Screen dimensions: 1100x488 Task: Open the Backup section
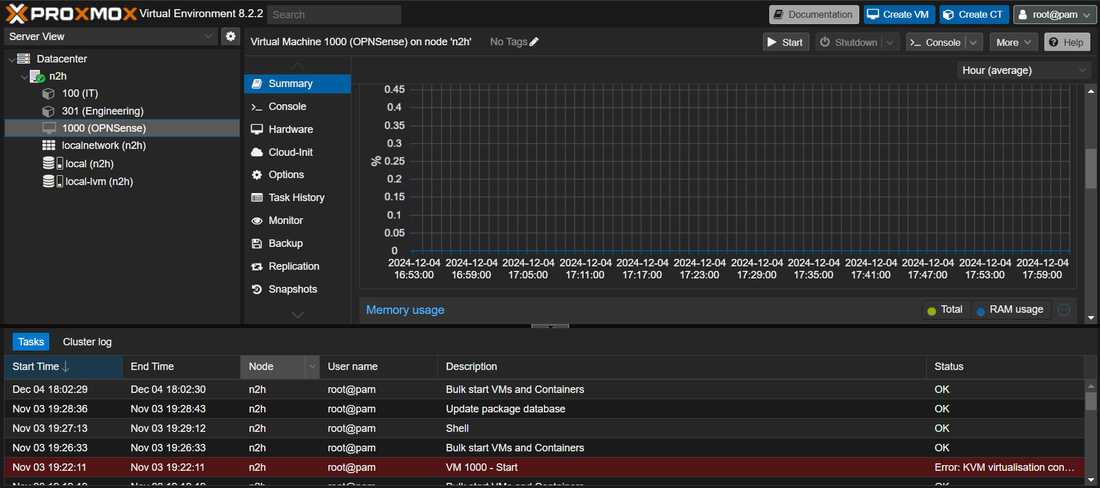tap(285, 243)
